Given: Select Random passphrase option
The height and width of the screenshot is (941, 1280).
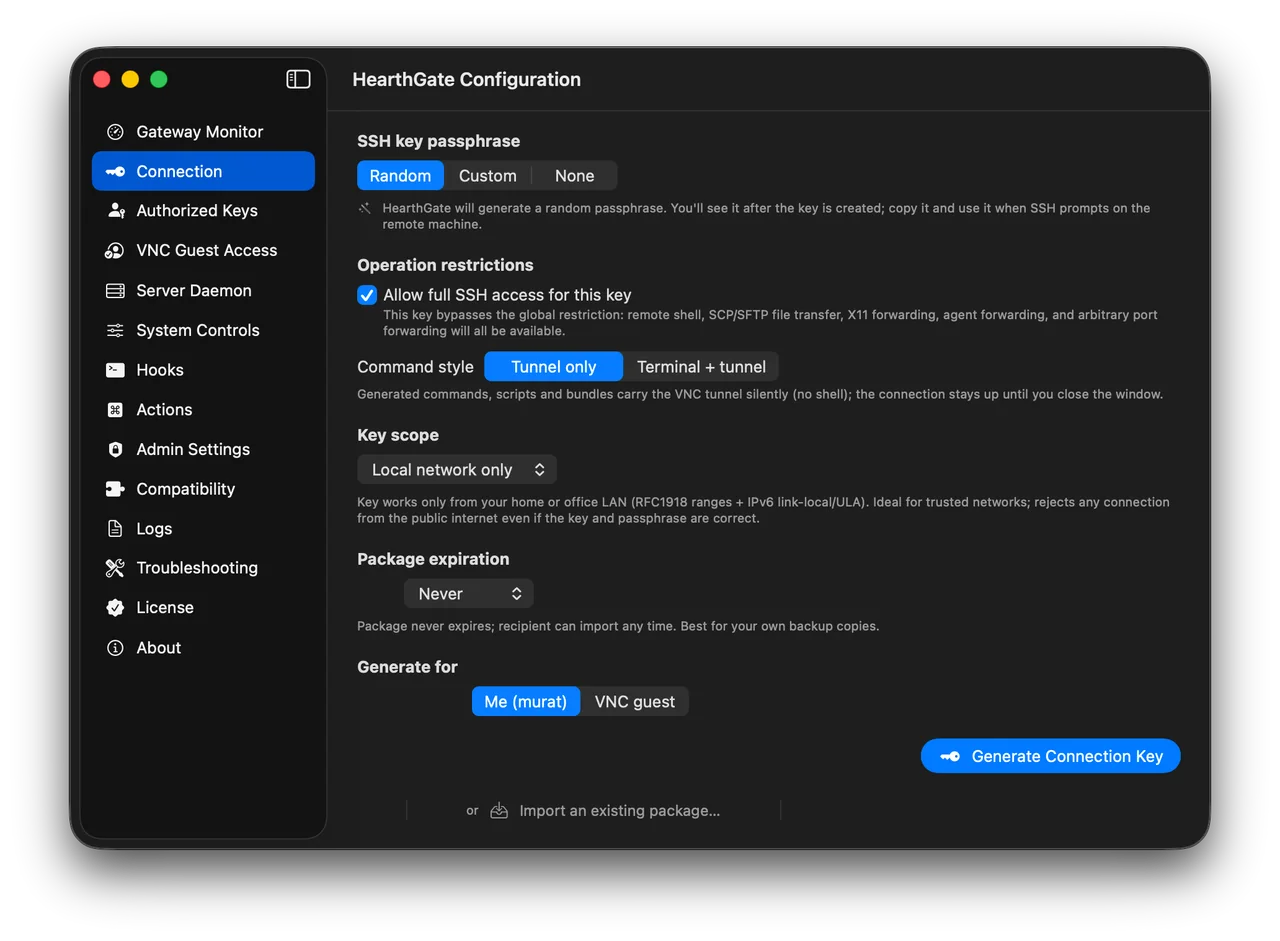Looking at the screenshot, I should pos(400,176).
